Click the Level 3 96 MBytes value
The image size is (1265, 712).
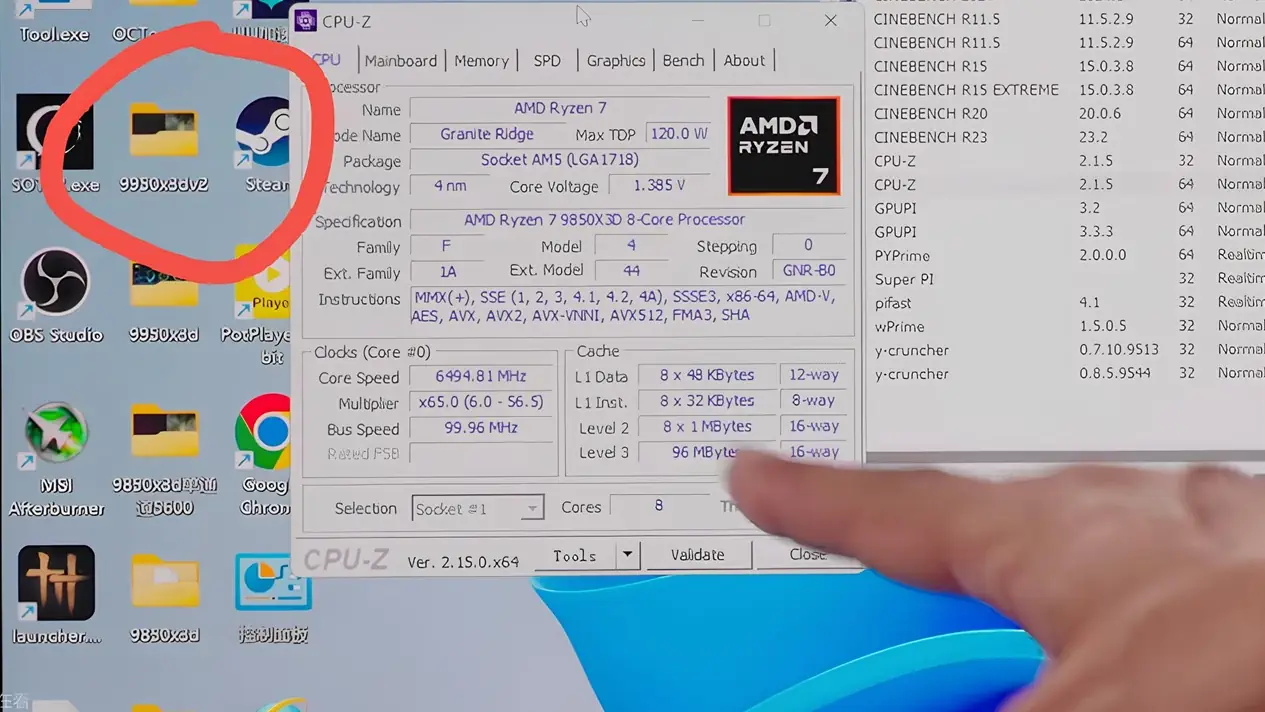click(707, 452)
